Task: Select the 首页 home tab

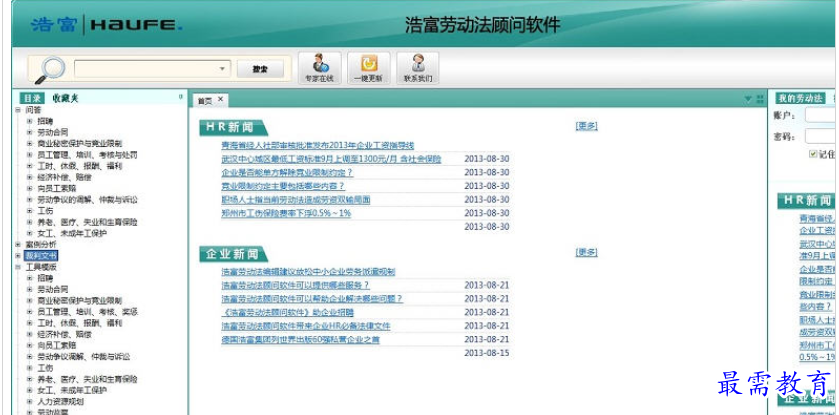Action: tap(205, 101)
